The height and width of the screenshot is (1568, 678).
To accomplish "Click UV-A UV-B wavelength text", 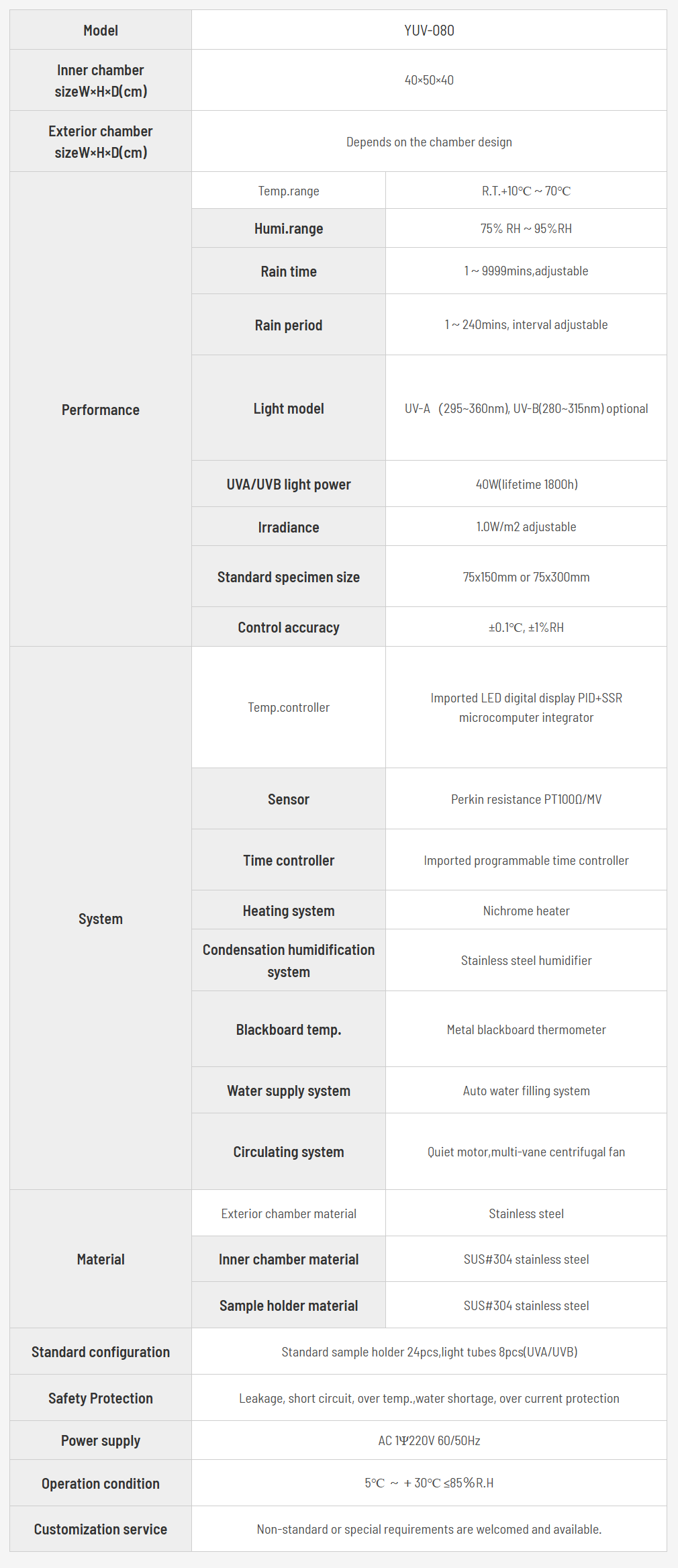I will pyautogui.click(x=526, y=408).
